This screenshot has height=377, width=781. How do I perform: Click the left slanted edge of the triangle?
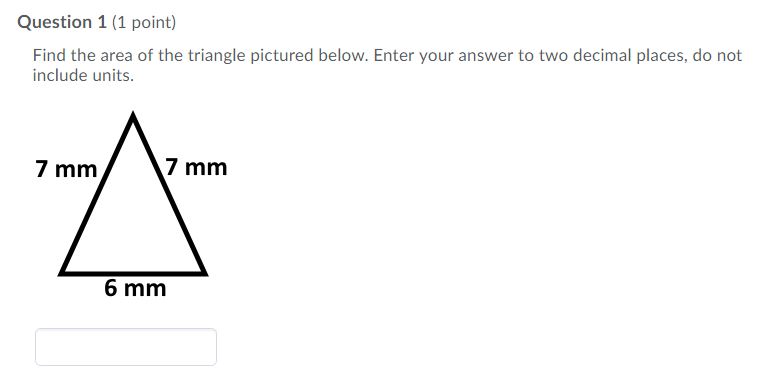click(98, 194)
